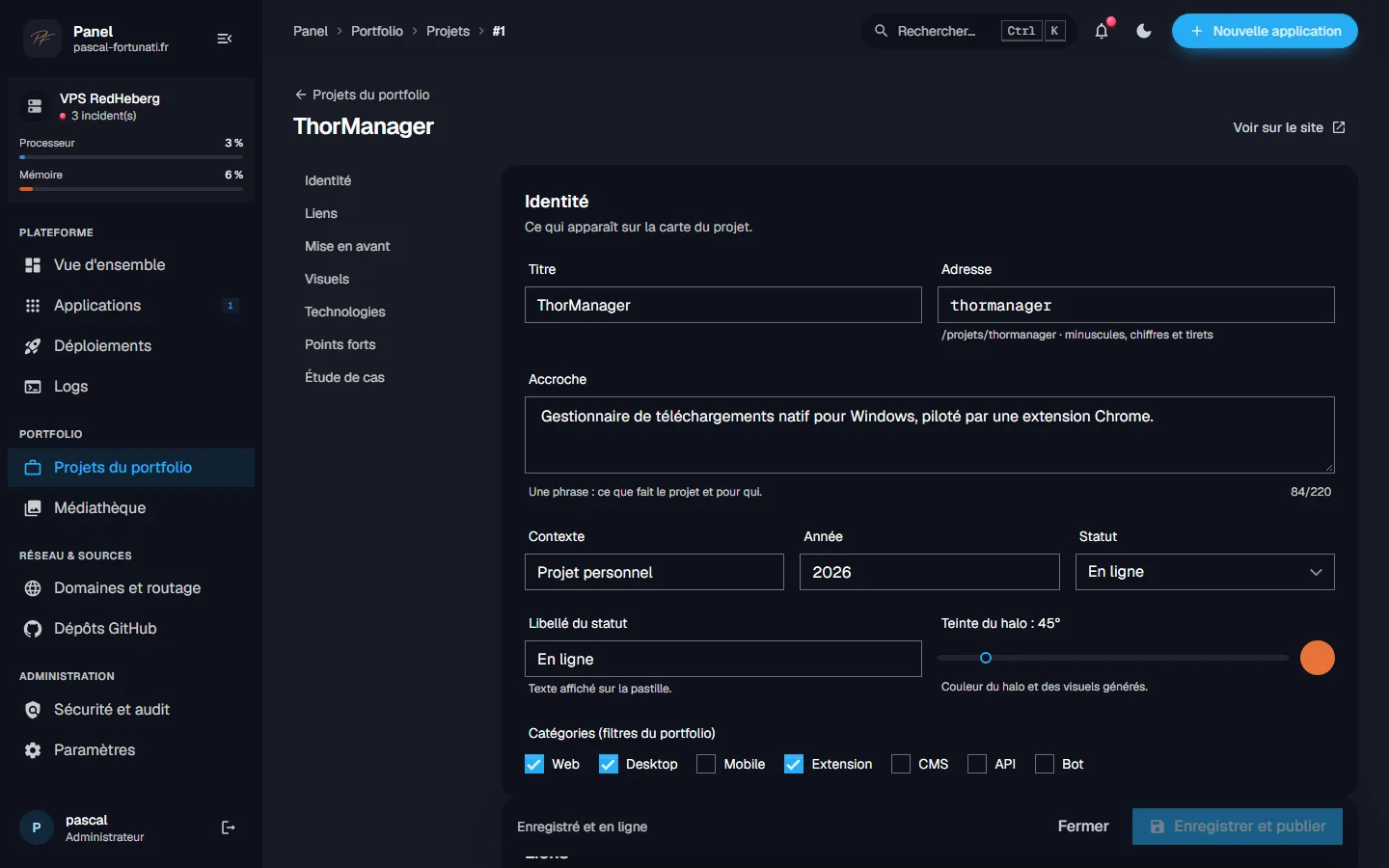Open Sécurité et audit
Screen dimensions: 1389x868
click(131, 710)
